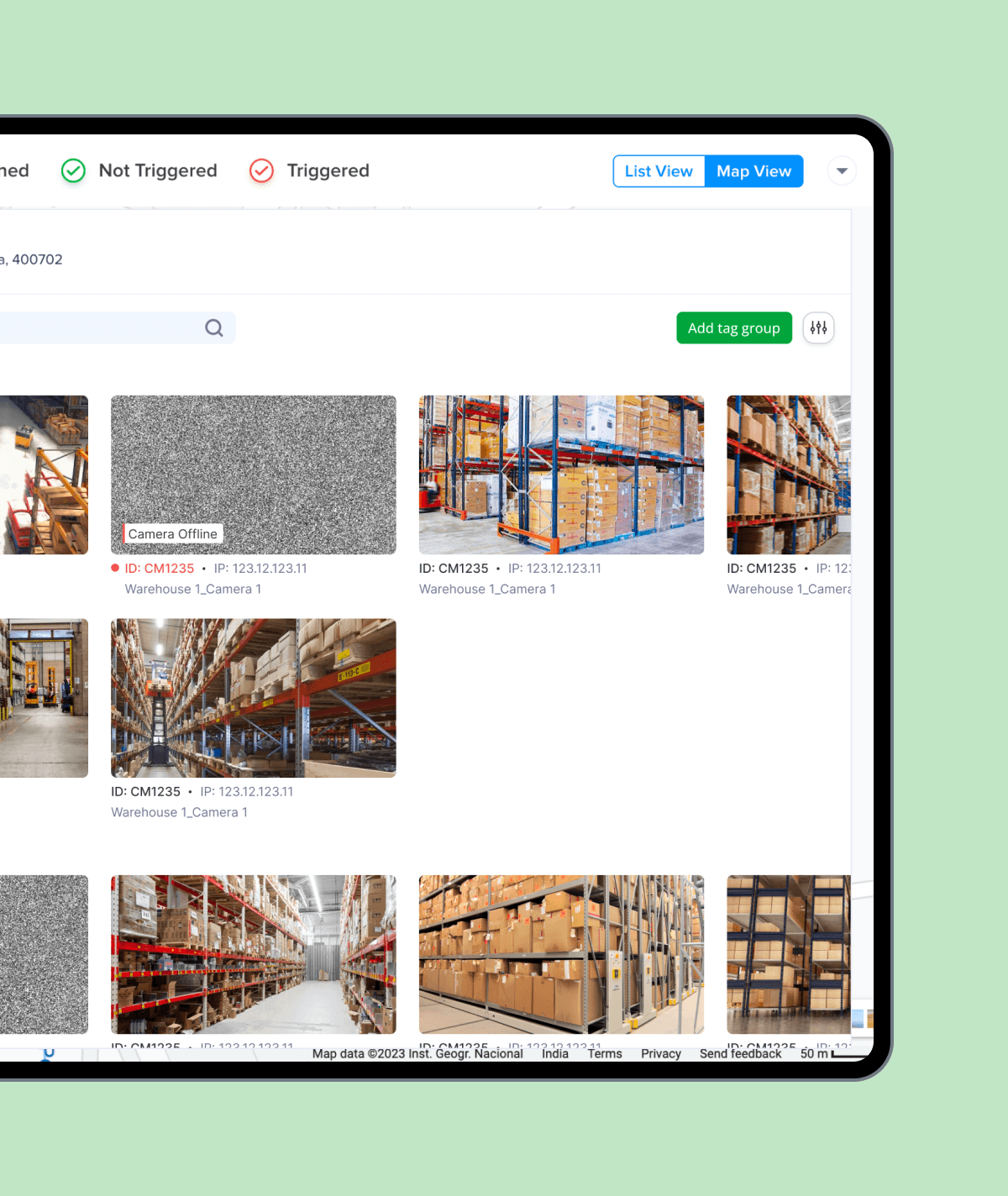Switch to Map View tab
Image resolution: width=1008 pixels, height=1196 pixels.
(753, 171)
